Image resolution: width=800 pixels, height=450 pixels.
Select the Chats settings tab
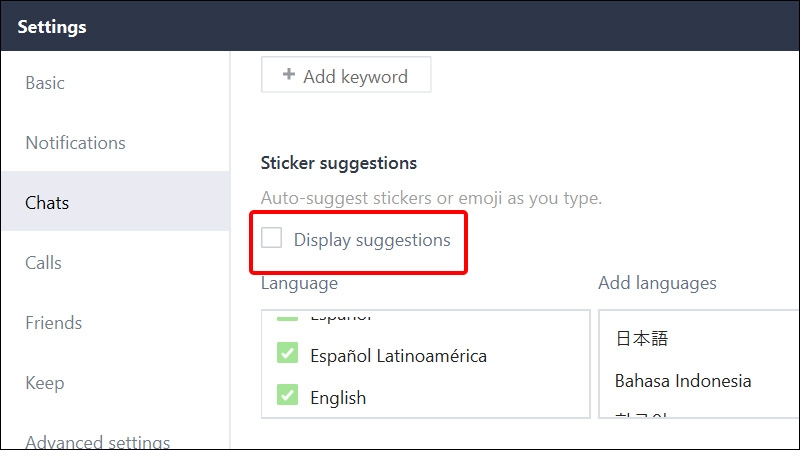[47, 203]
